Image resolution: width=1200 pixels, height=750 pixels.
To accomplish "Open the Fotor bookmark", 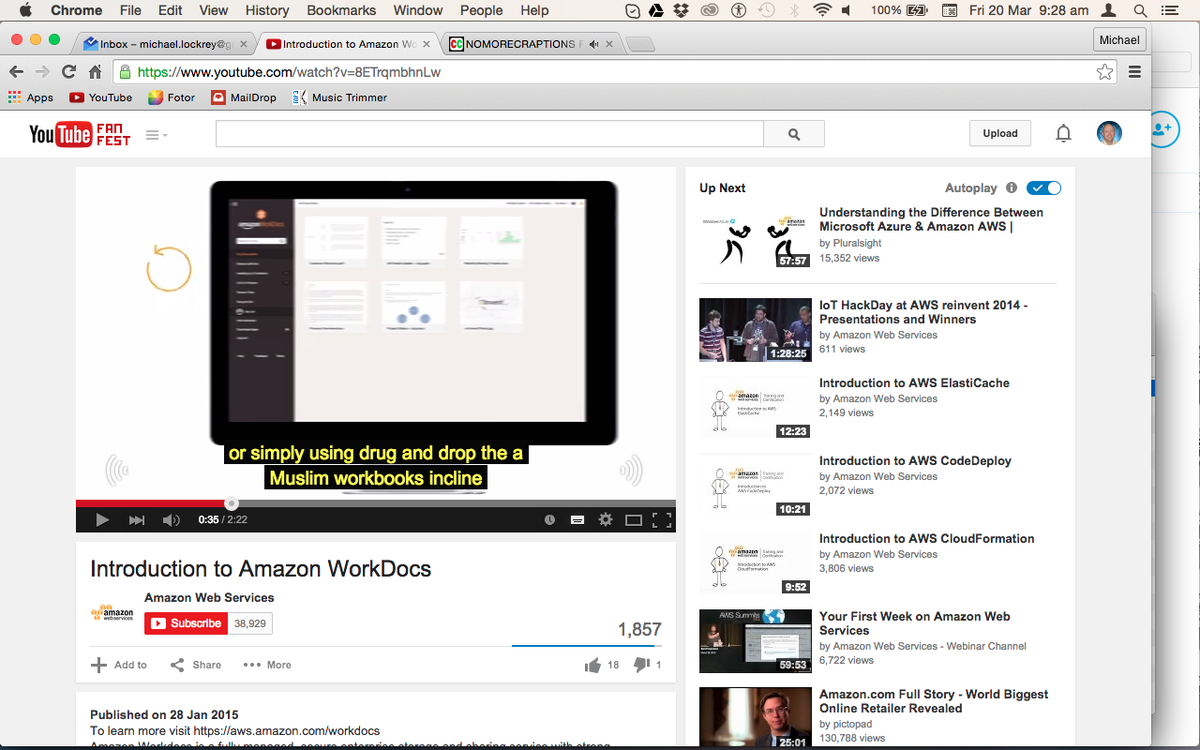I will coord(172,98).
